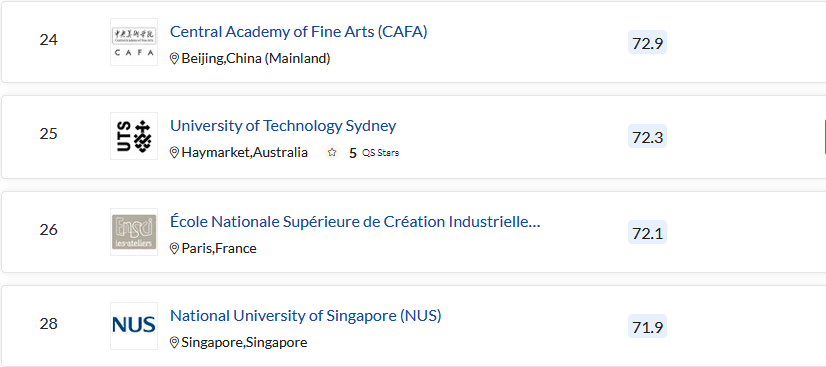The height and width of the screenshot is (367, 826).
Task: Click location pin icon beside Singapore
Action: [x=174, y=343]
